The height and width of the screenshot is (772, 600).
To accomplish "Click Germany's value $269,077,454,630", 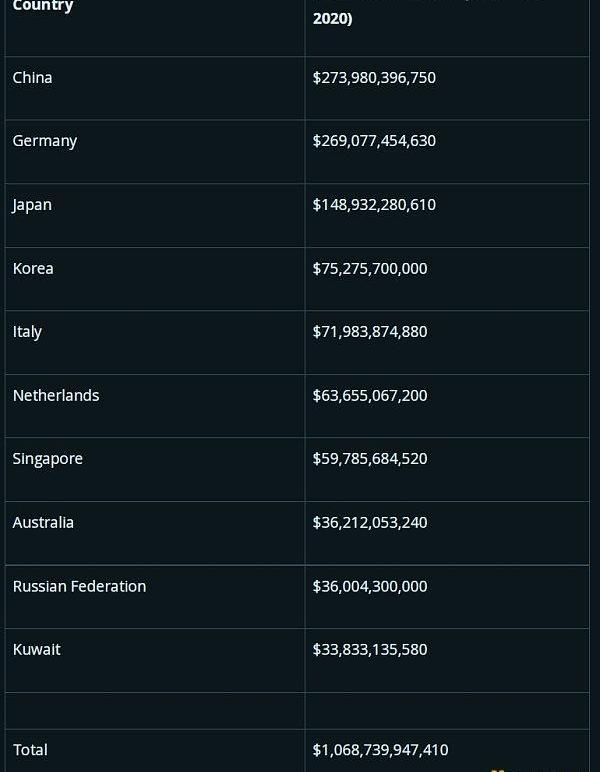I will pyautogui.click(x=374, y=141).
